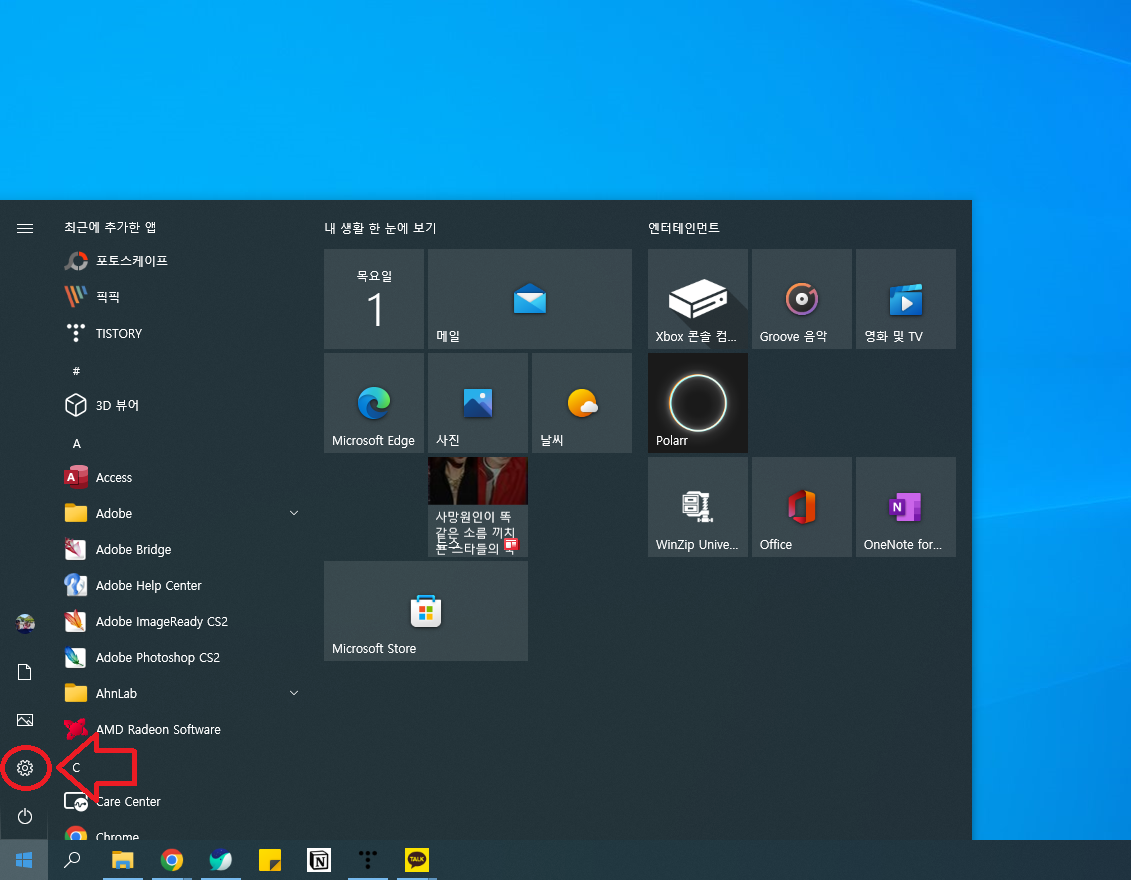Click the A section letter header

(76, 444)
